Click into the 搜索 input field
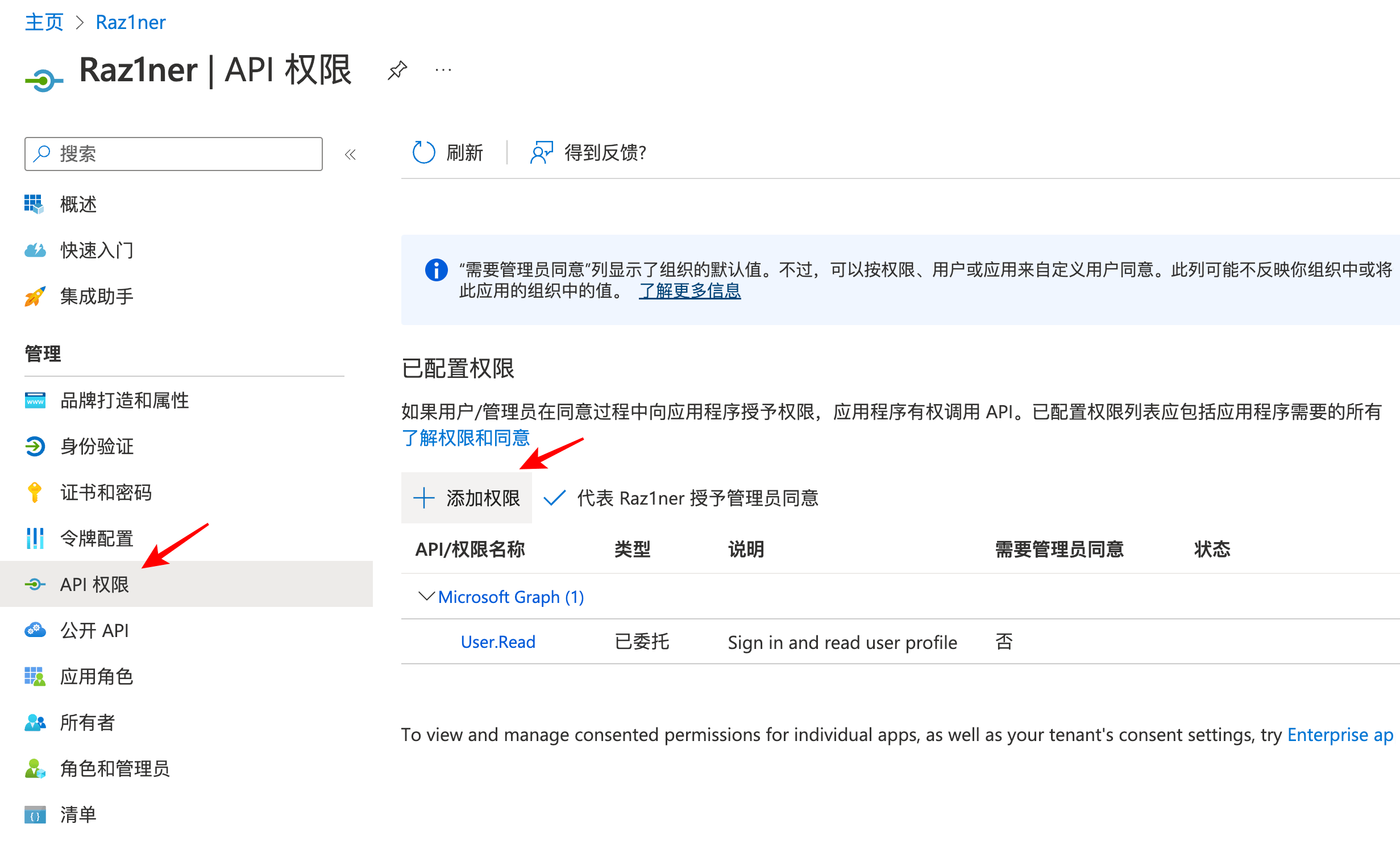The height and width of the screenshot is (849, 1400). (173, 153)
